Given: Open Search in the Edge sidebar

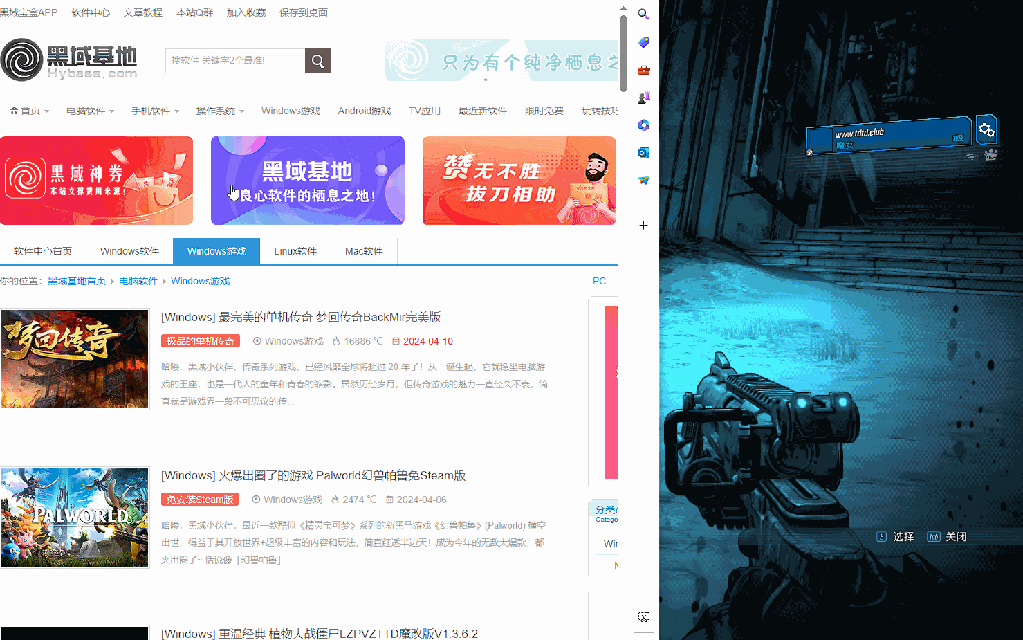Looking at the screenshot, I should 643,14.
